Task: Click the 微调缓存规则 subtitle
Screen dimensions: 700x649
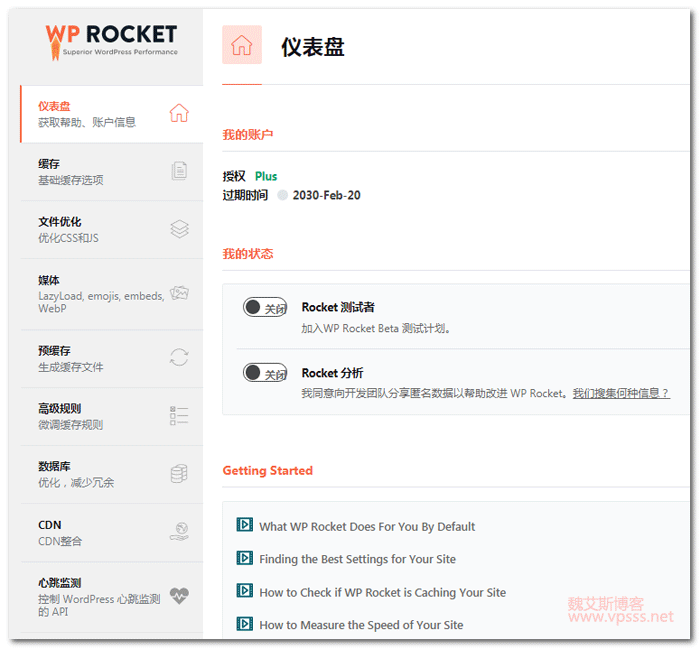Action: pyautogui.click(x=71, y=424)
